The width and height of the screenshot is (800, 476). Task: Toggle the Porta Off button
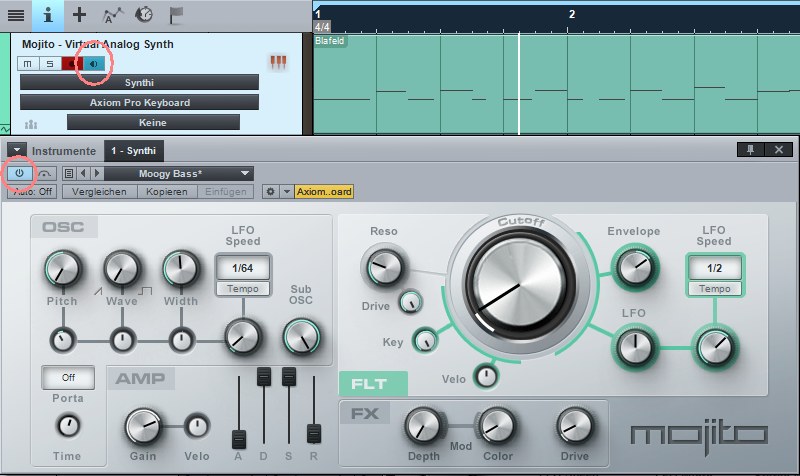(x=68, y=378)
